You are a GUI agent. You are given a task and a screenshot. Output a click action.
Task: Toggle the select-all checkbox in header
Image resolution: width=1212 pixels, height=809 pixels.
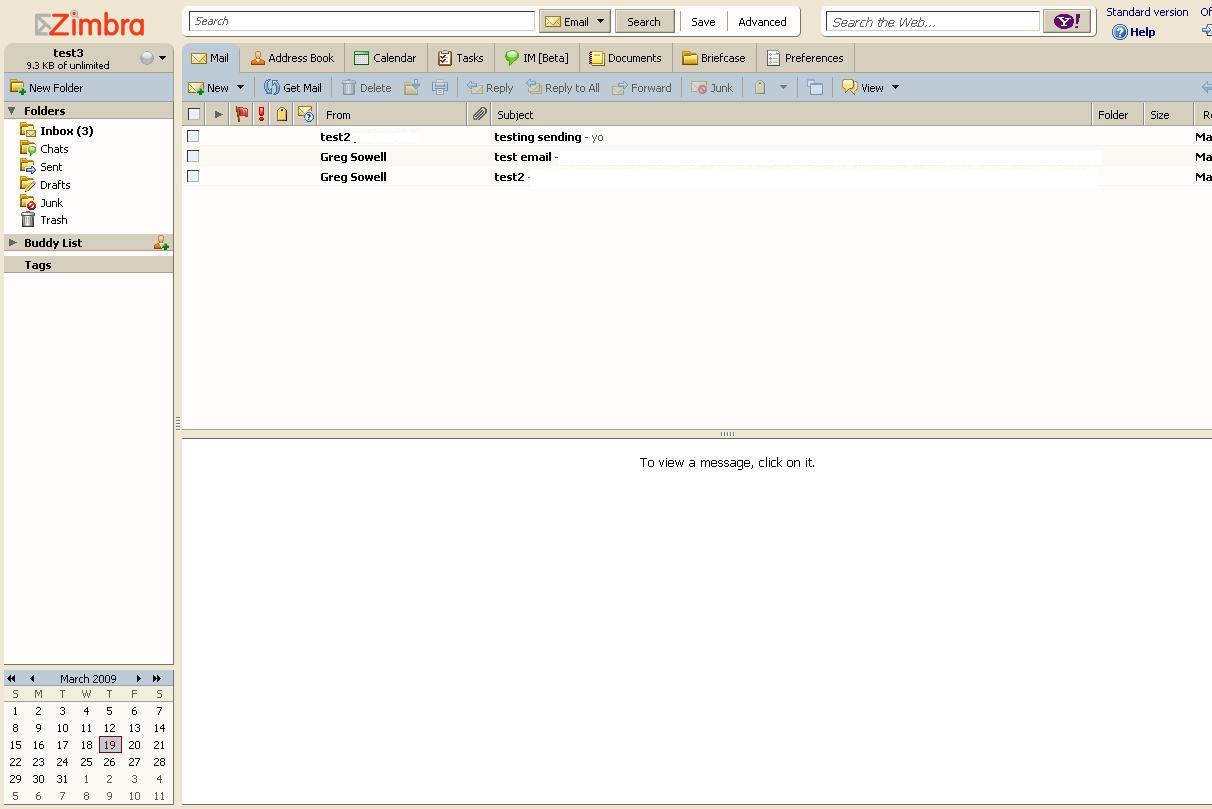pos(194,115)
